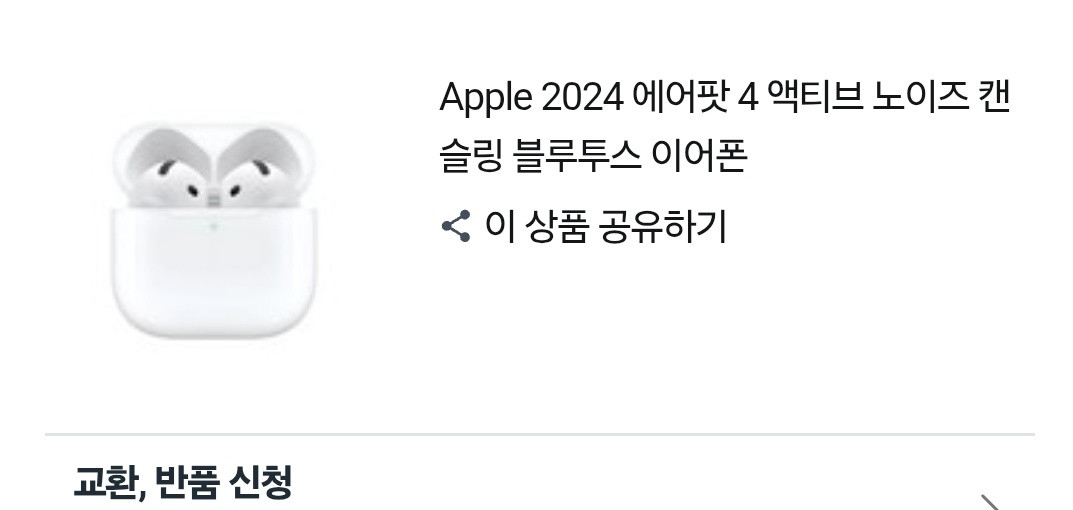The width and height of the screenshot is (1073, 510).
Task: Expand the chevron arrow on the 교환, 반품 신청 row
Action: click(x=991, y=502)
